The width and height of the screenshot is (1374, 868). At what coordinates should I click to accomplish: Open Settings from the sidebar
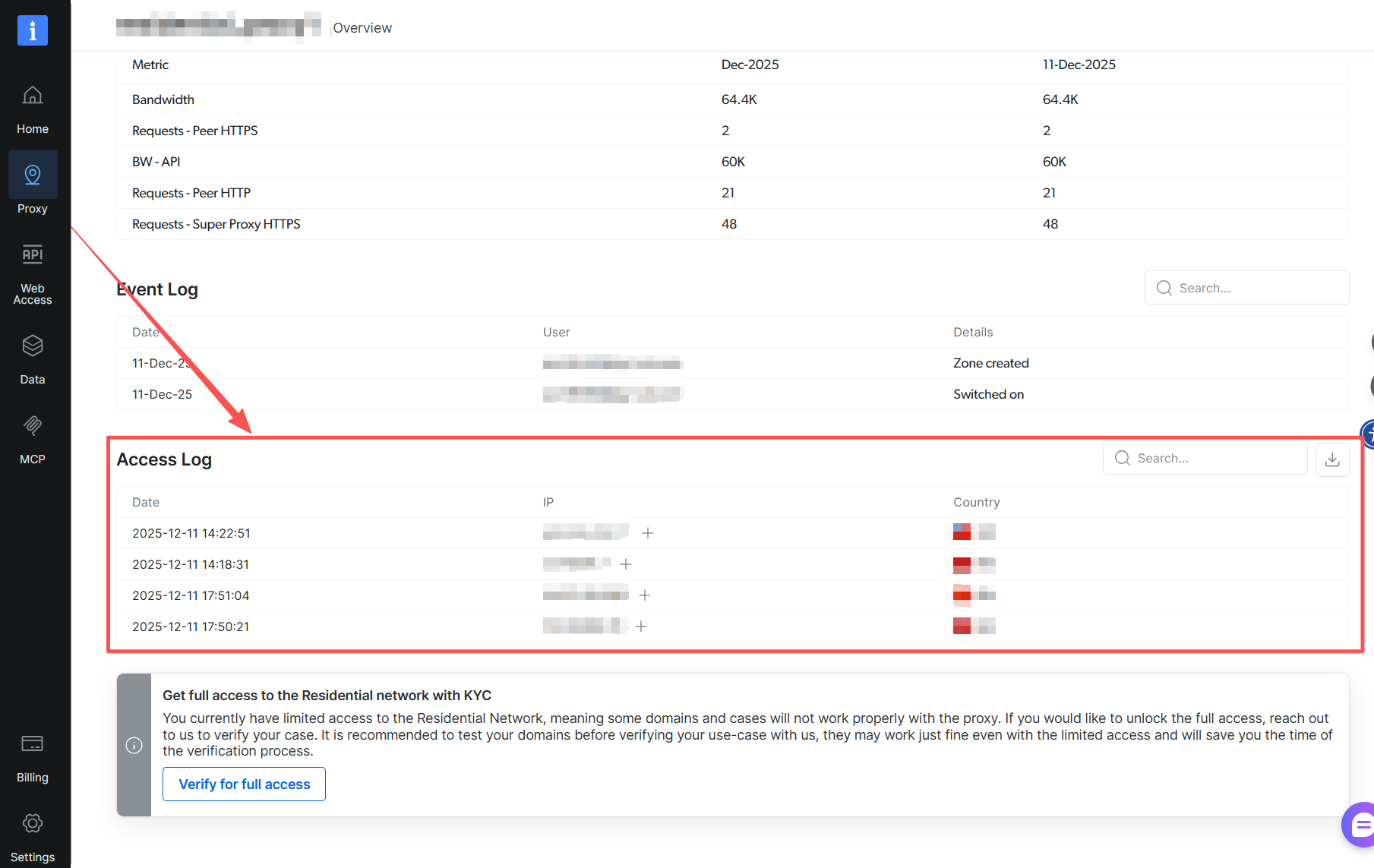click(32, 823)
